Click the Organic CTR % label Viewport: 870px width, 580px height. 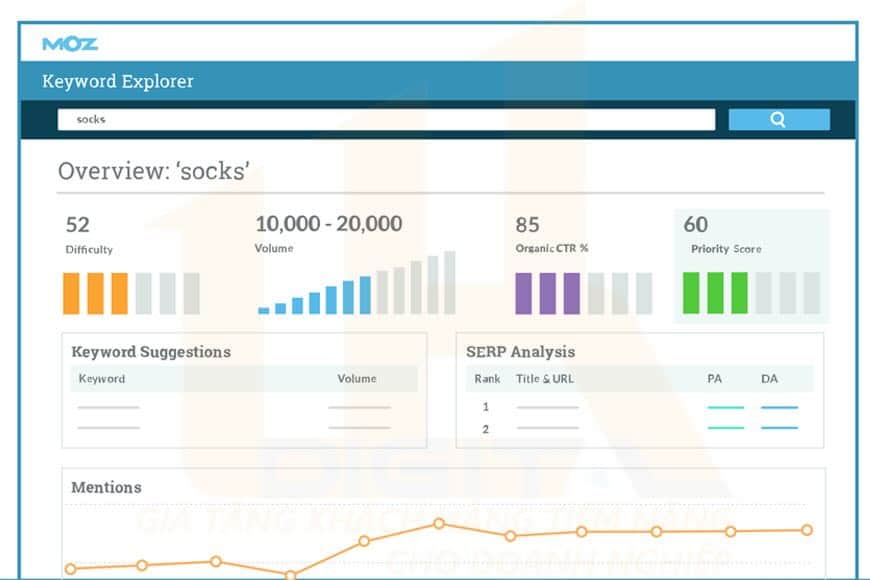coord(552,248)
